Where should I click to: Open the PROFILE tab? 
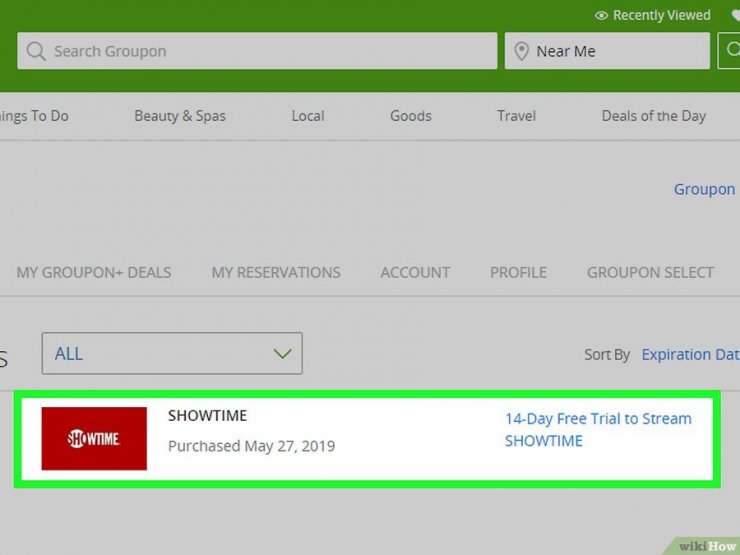coord(518,272)
